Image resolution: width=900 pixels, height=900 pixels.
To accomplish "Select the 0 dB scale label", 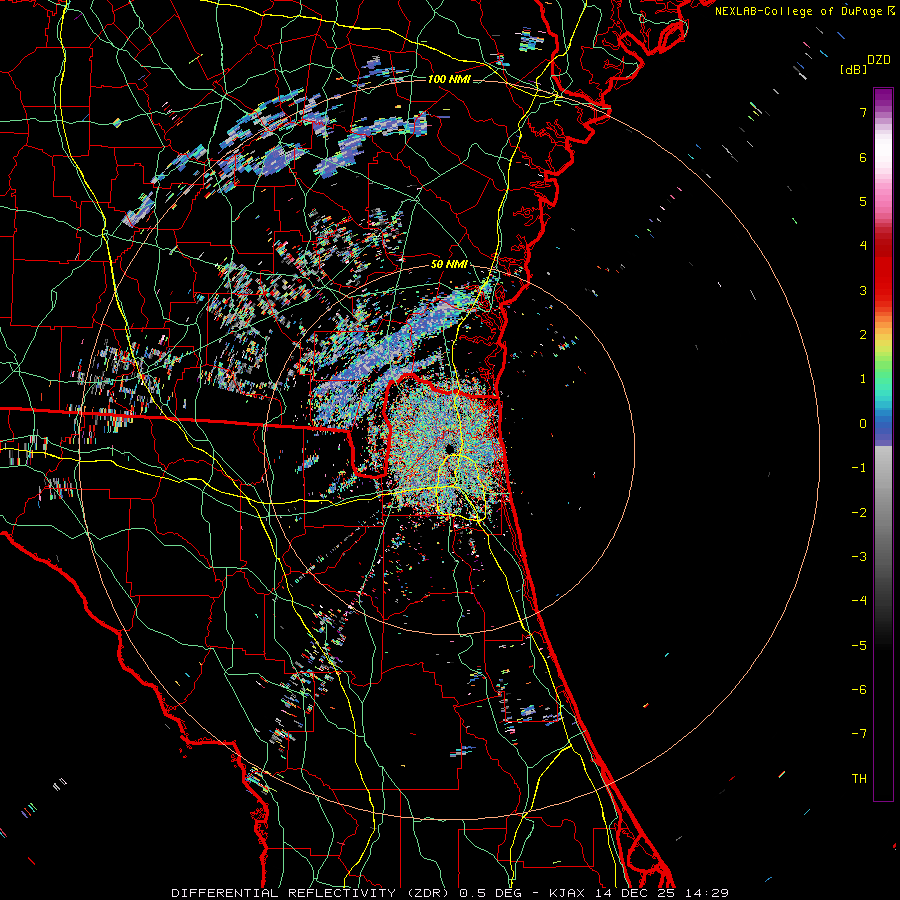I will (x=863, y=424).
